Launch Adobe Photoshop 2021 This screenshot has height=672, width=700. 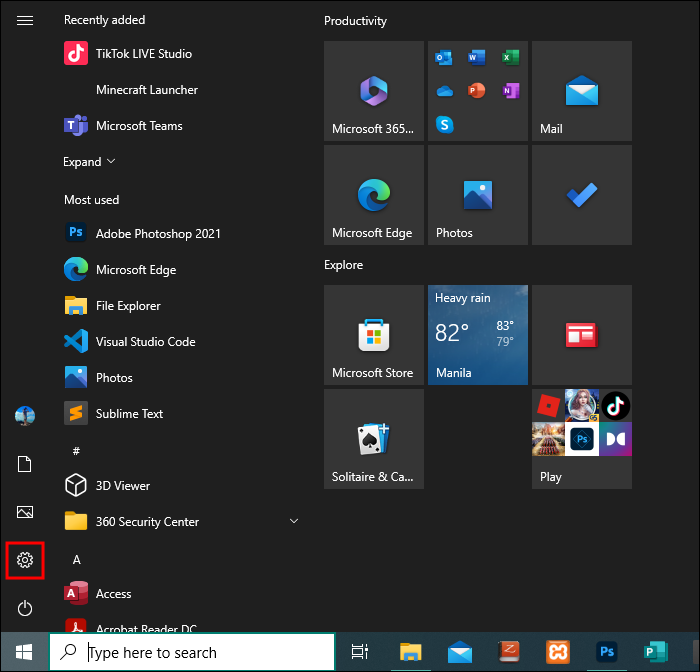pyautogui.click(x=157, y=234)
